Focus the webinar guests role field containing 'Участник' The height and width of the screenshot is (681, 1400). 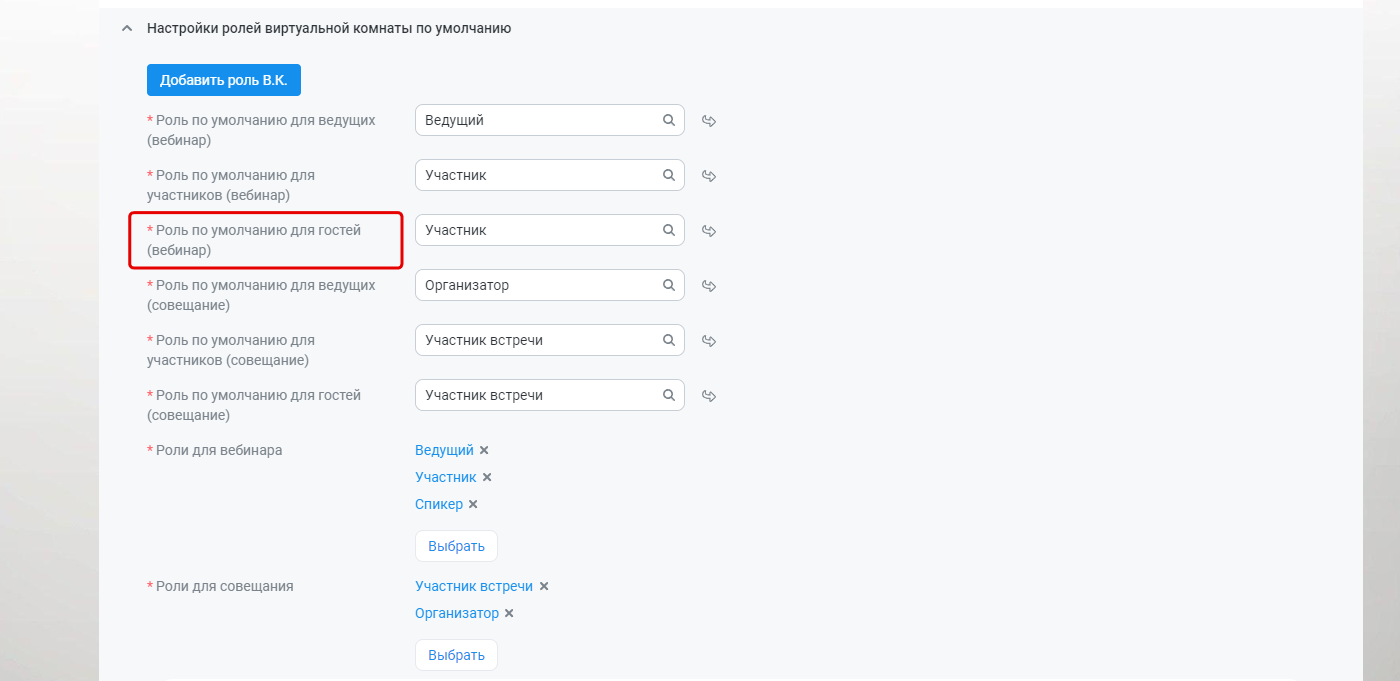550,230
